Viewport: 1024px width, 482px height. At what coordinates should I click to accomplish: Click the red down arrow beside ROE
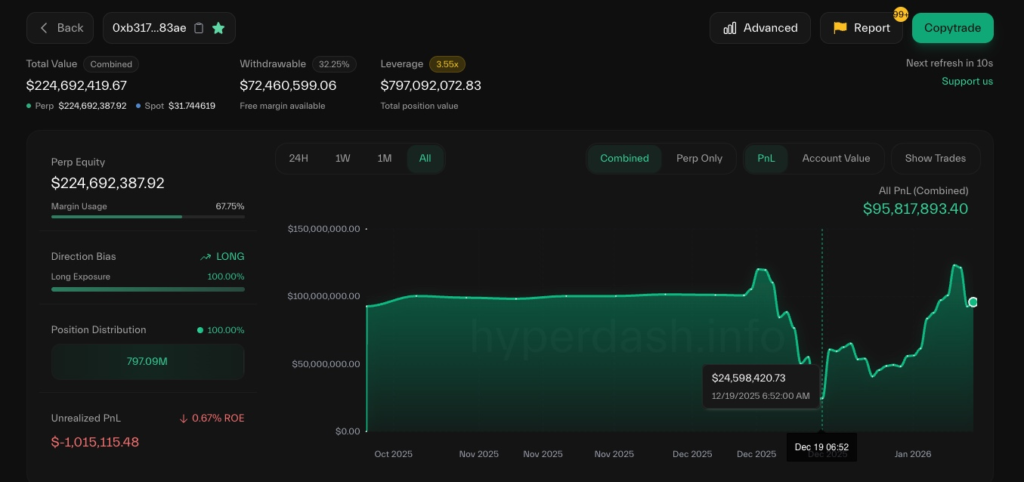tap(184, 418)
